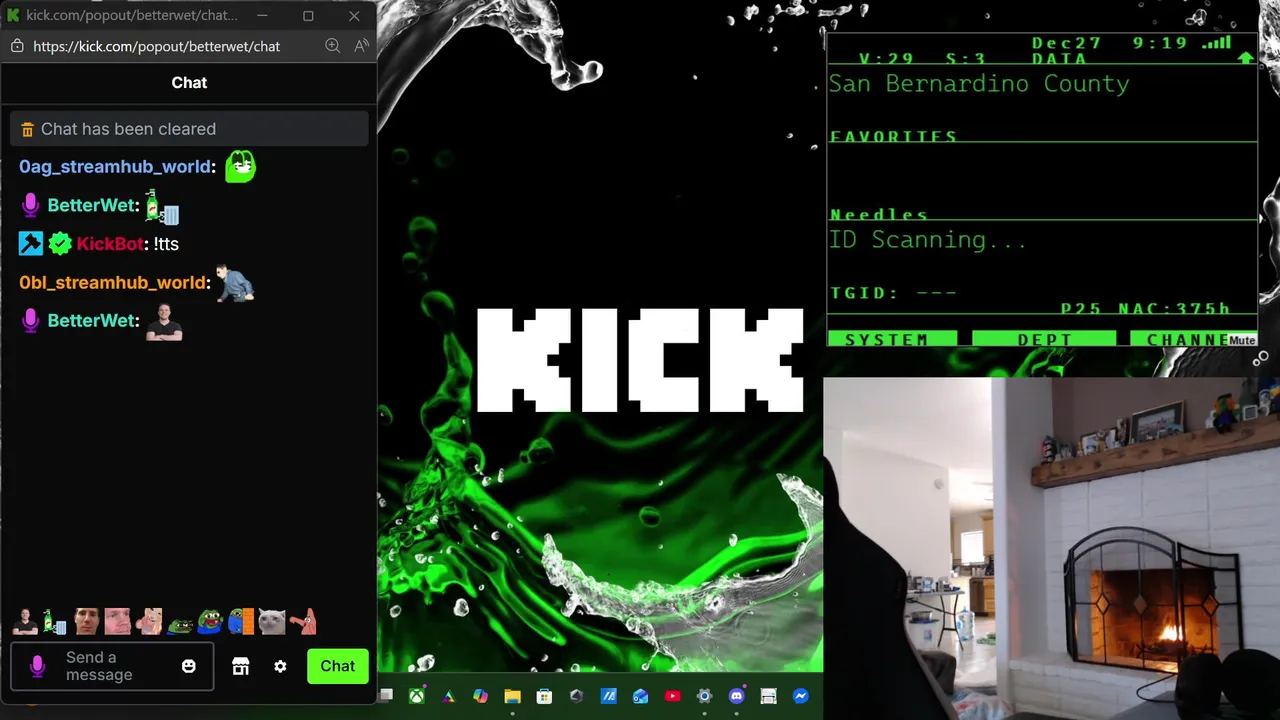The width and height of the screenshot is (1280, 720).
Task: Click the site lock icon in address bar
Action: coord(17,46)
